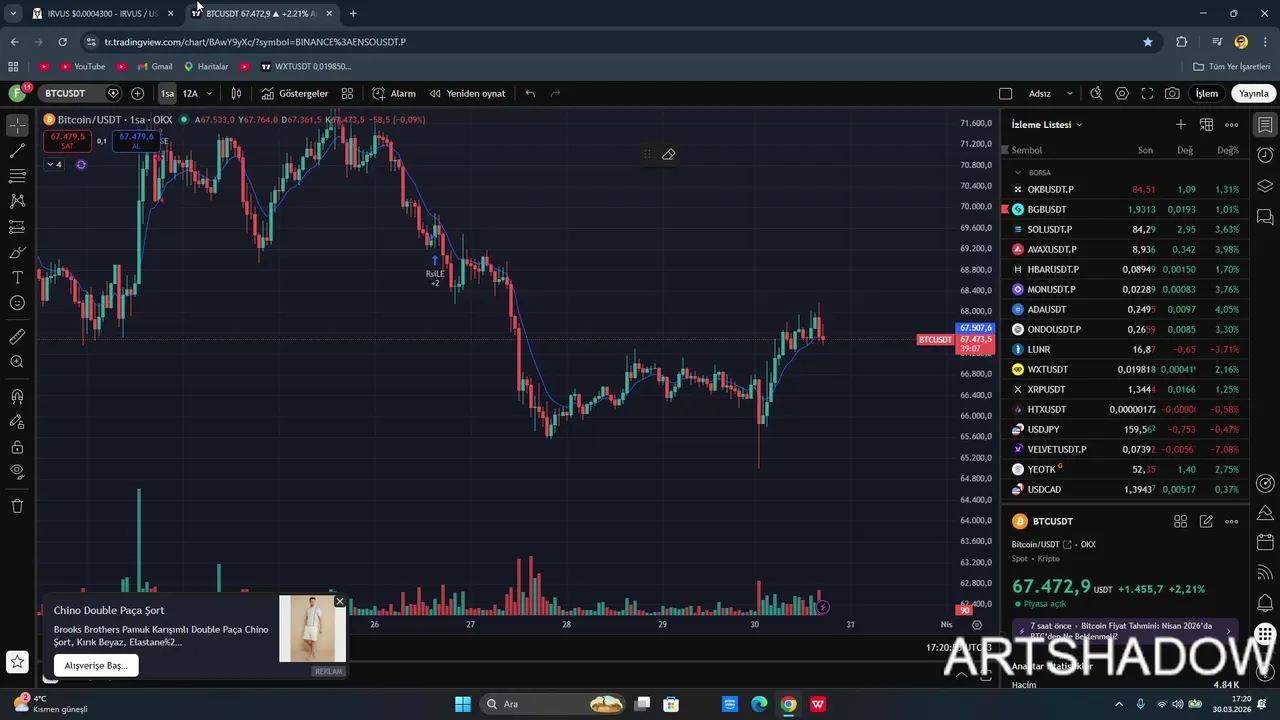Edit BTCUSDT details note icon
The width and height of the screenshot is (1280, 720).
click(1206, 521)
